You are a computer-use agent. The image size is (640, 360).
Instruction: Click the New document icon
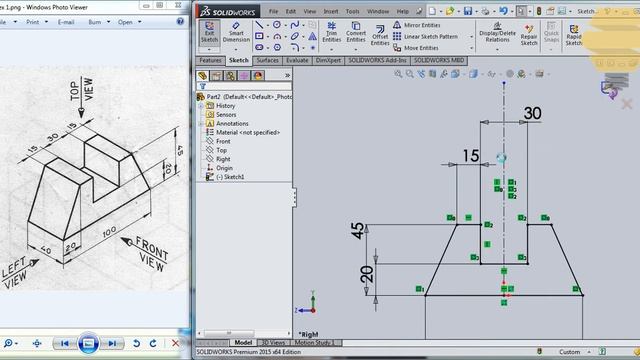click(432, 11)
